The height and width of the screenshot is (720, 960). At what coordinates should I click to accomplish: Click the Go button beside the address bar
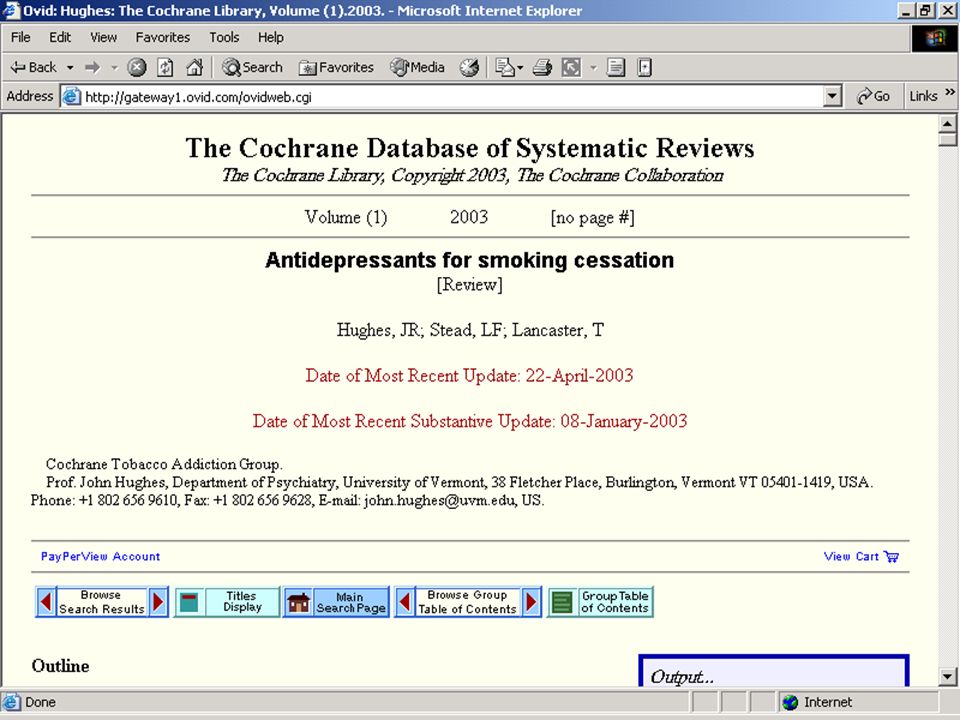pyautogui.click(x=873, y=96)
